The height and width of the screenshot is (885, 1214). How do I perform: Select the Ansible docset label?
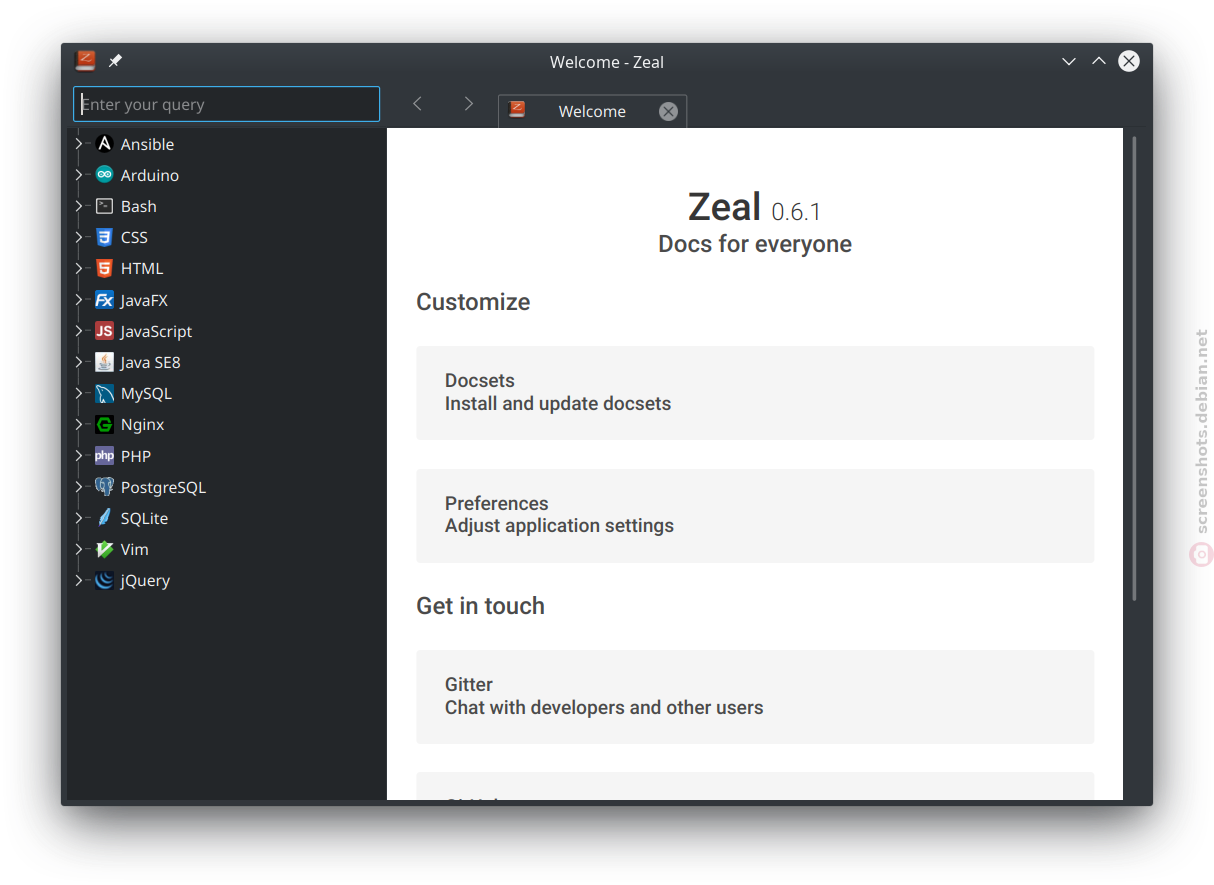(148, 144)
